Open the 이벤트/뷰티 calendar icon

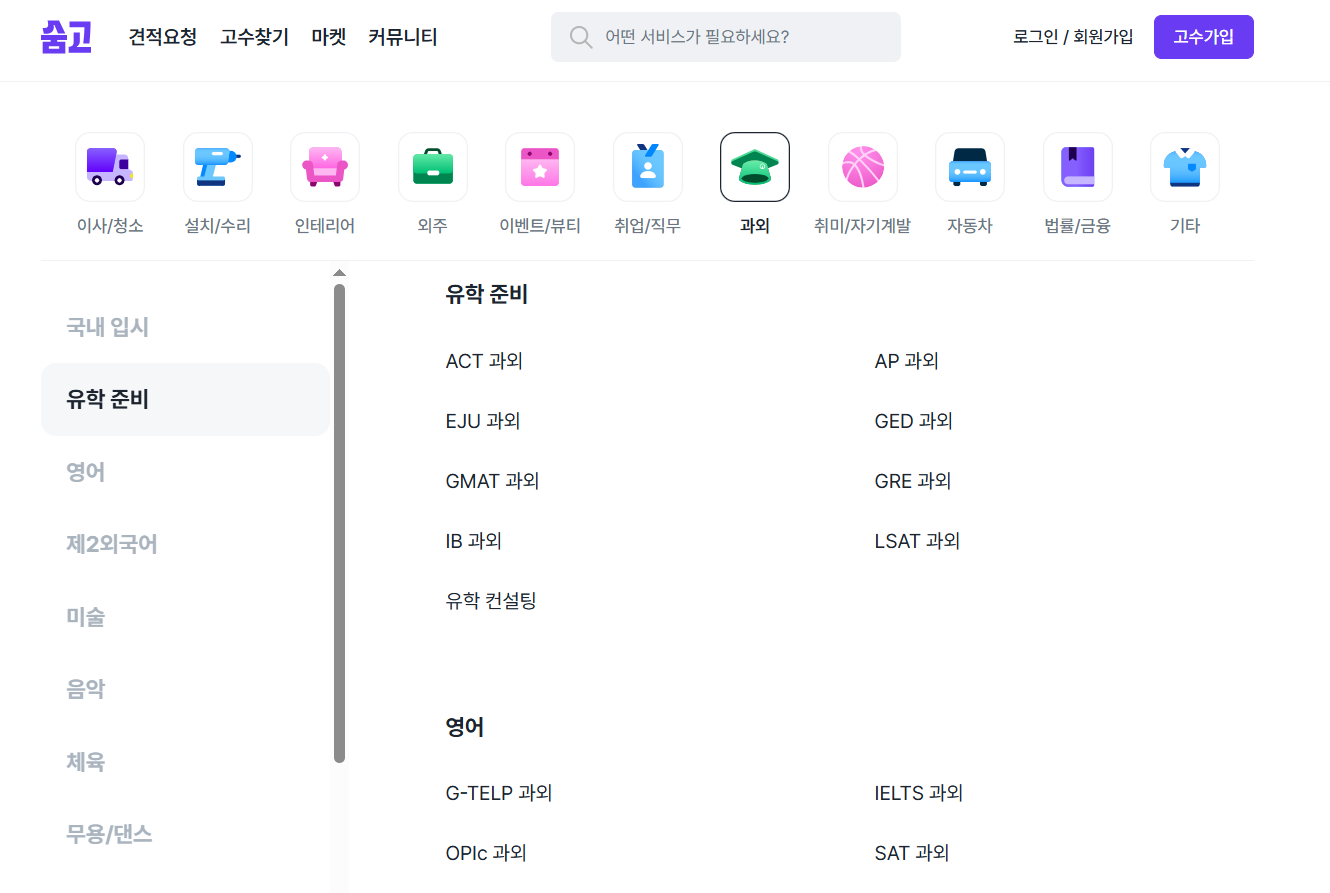point(540,167)
